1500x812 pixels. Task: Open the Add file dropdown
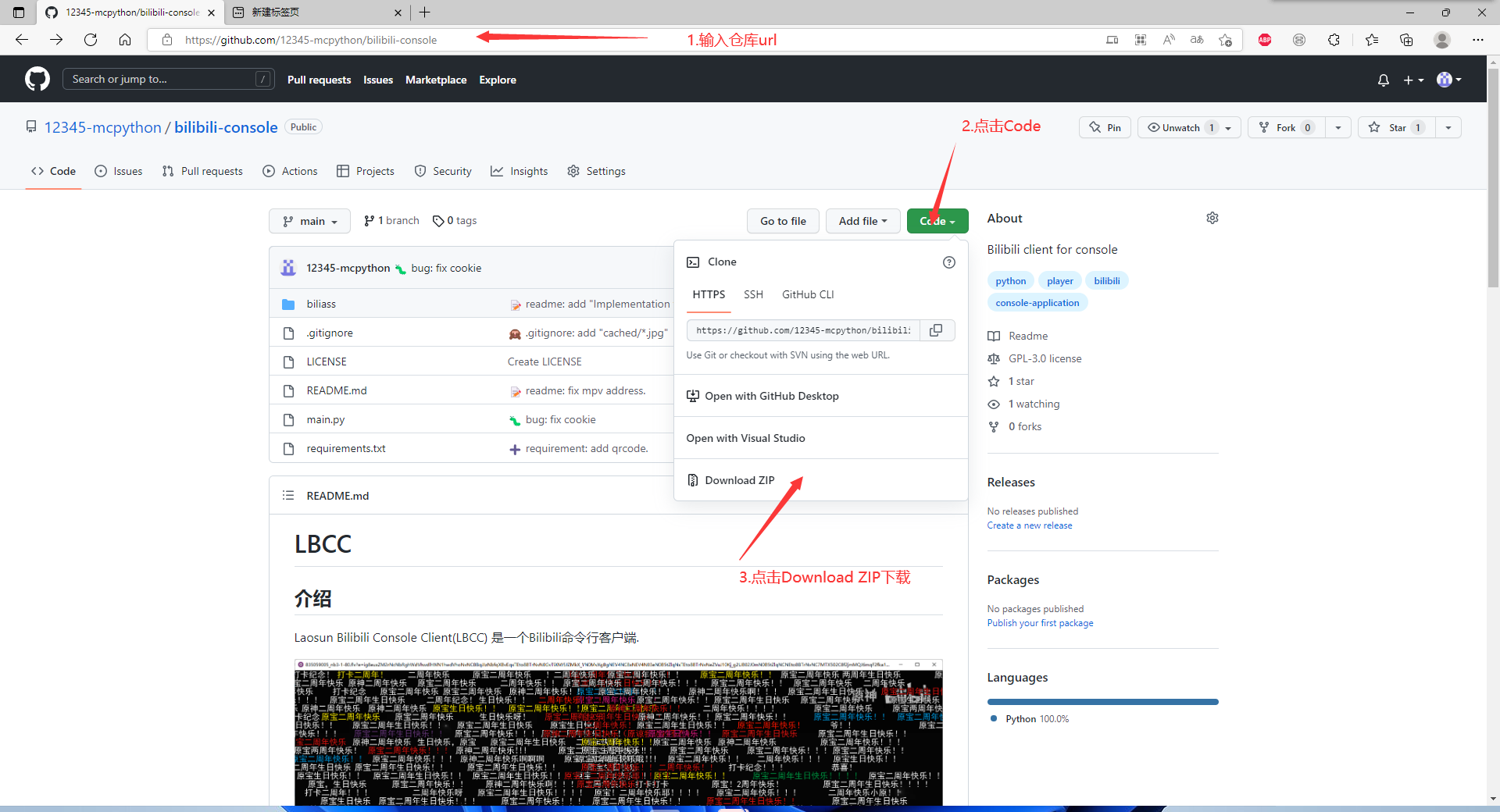[x=862, y=221]
